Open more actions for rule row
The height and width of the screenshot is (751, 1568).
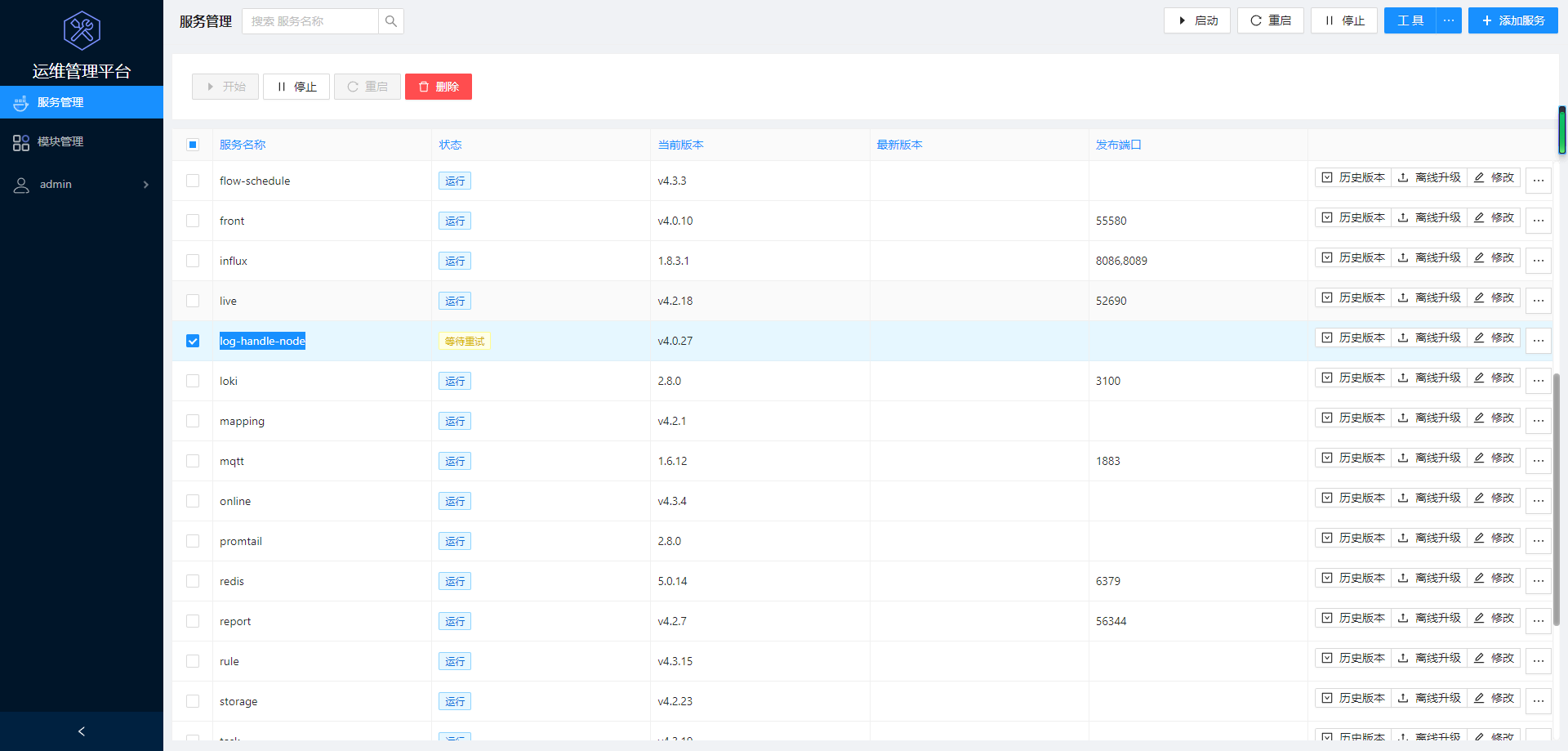click(x=1539, y=661)
